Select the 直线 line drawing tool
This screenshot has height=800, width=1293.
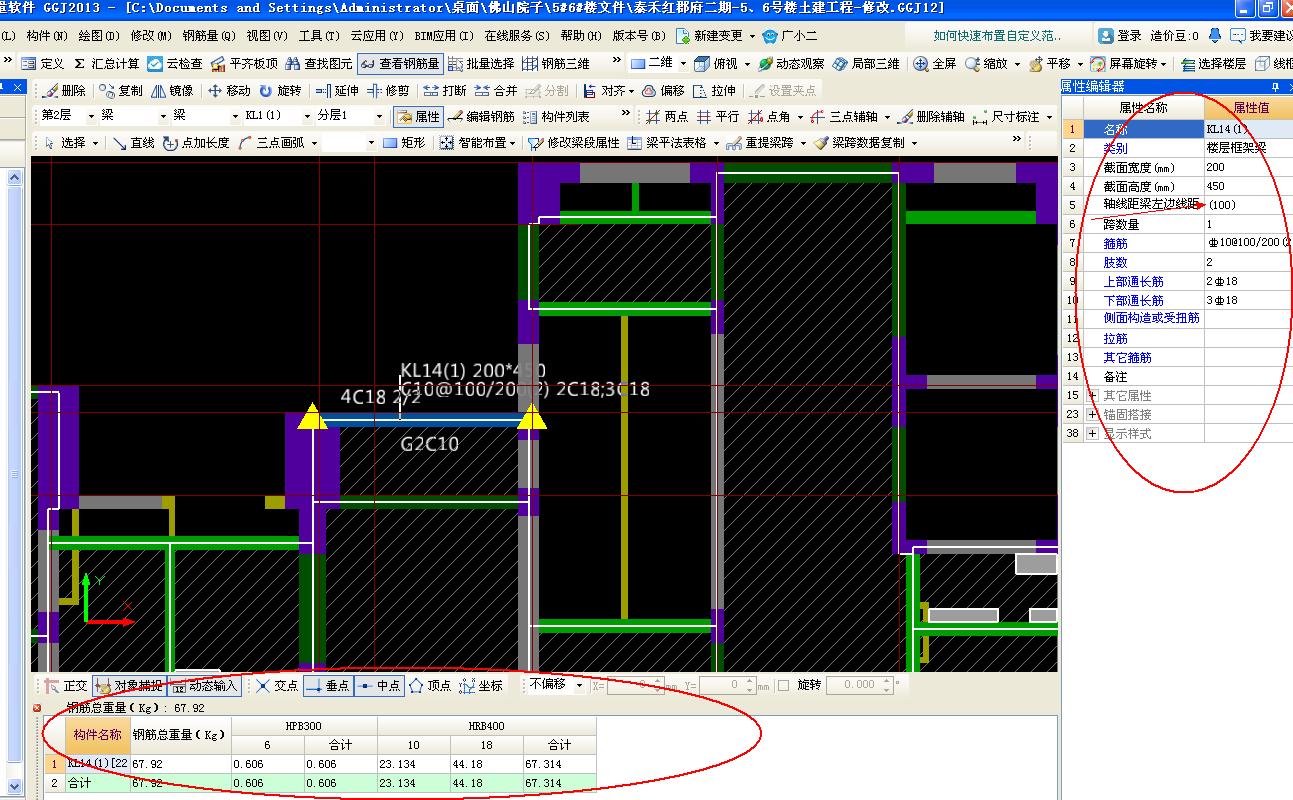click(133, 143)
